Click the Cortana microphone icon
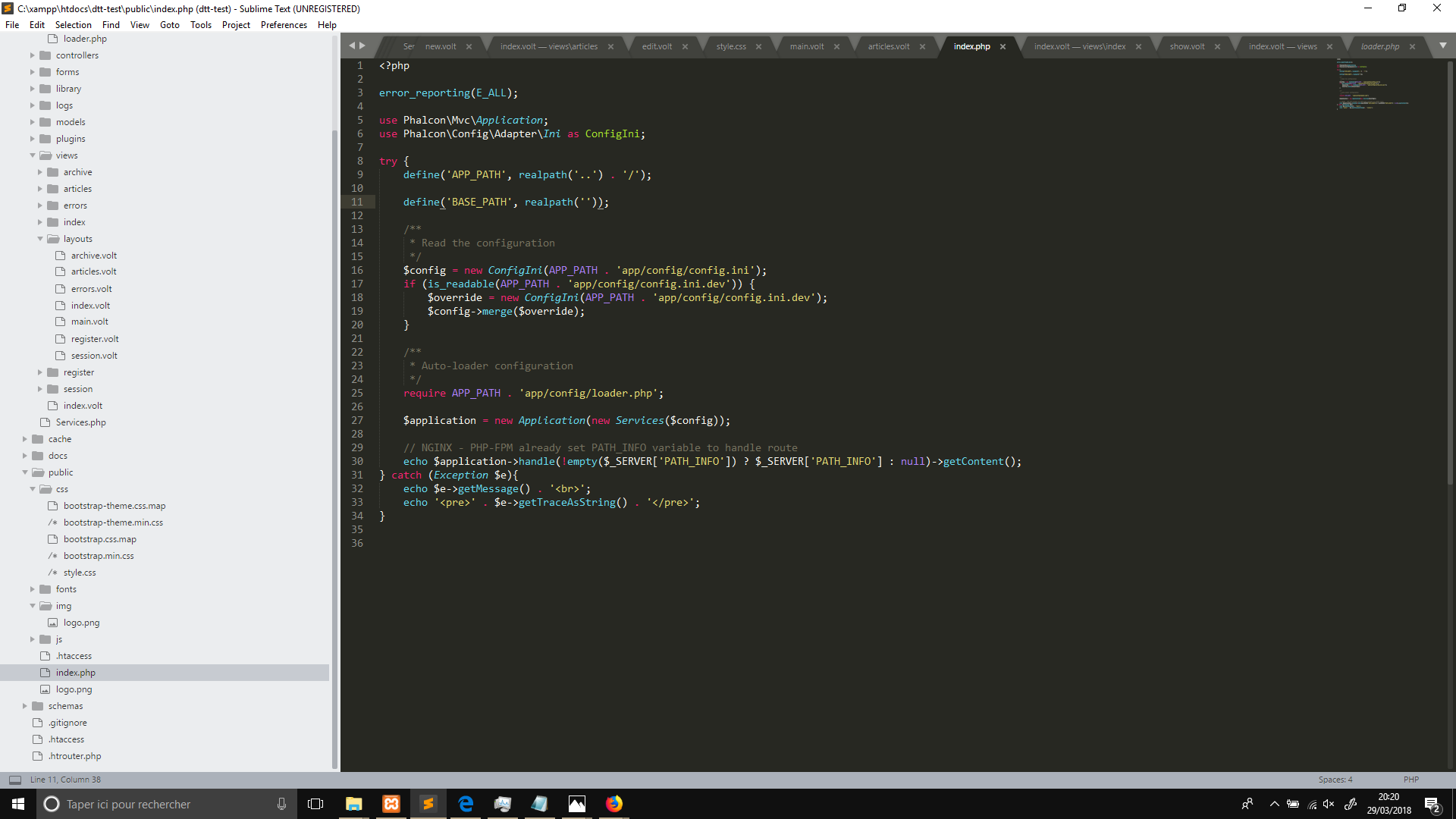Image resolution: width=1456 pixels, height=819 pixels. tap(281, 804)
